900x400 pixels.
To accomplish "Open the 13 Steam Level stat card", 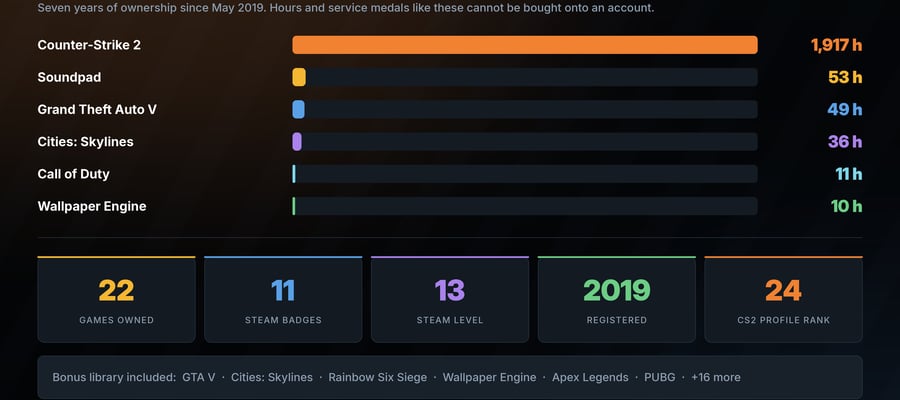I will coord(450,299).
